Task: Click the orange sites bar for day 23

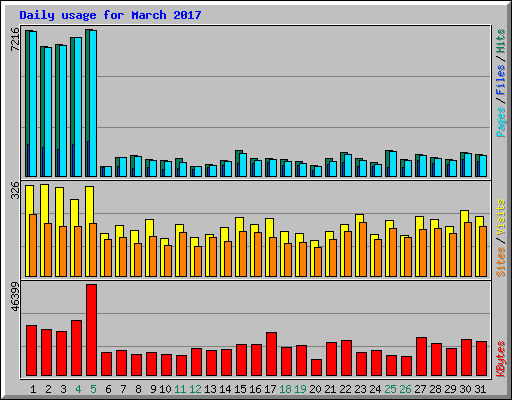Action: pyautogui.click(x=363, y=249)
